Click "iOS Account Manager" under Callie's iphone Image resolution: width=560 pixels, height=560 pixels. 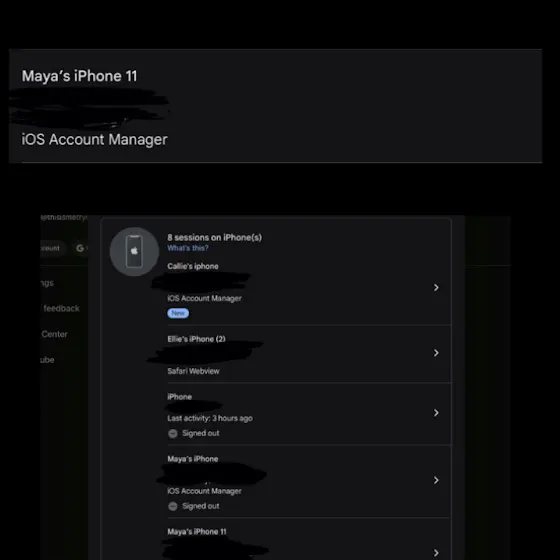(x=204, y=298)
